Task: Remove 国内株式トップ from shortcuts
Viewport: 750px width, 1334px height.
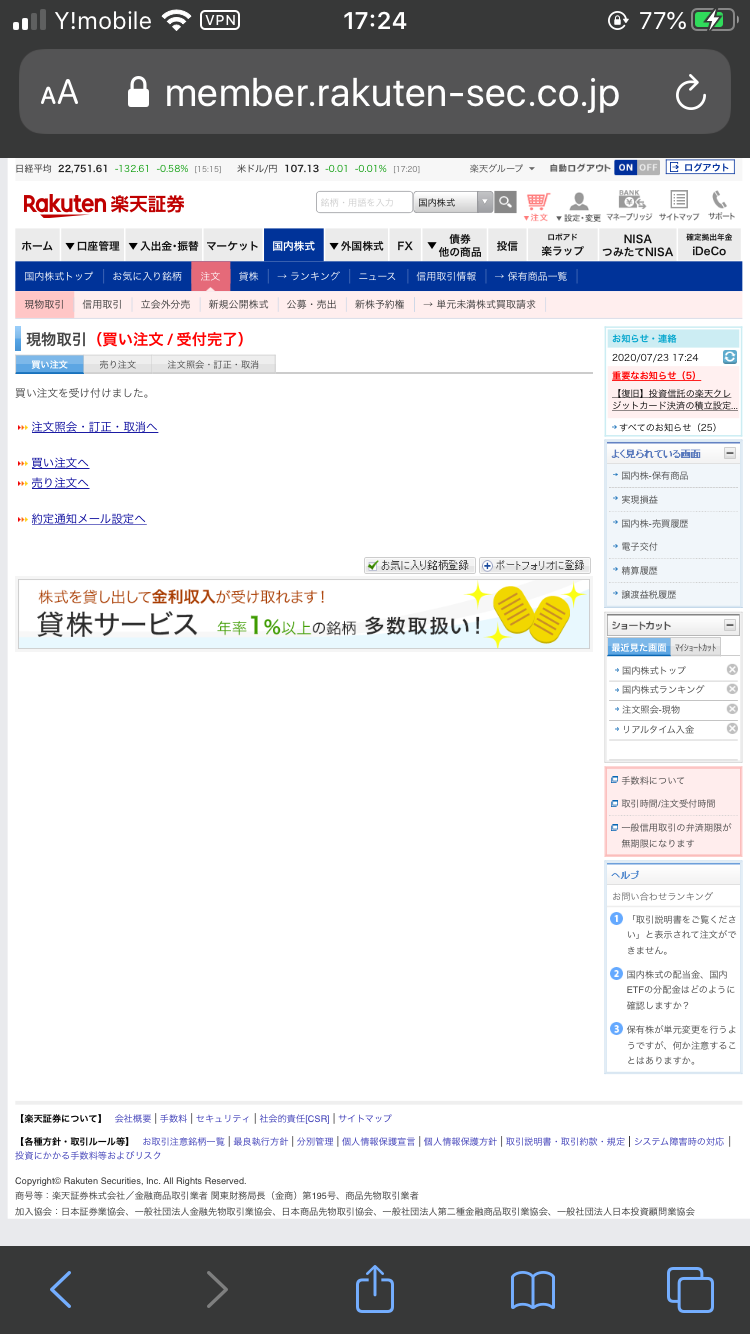Action: pyautogui.click(x=732, y=670)
